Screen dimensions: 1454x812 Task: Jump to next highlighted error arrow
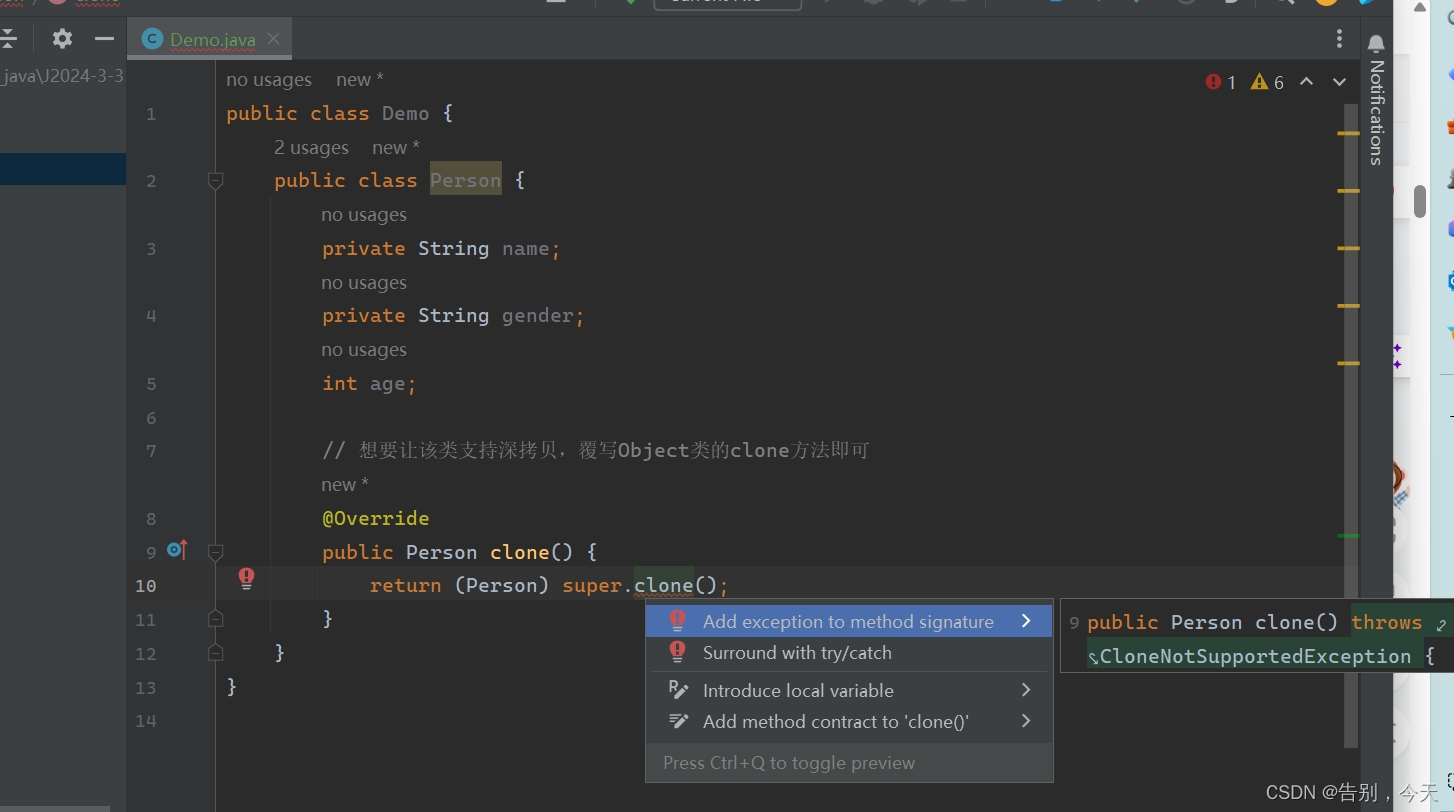1339,82
